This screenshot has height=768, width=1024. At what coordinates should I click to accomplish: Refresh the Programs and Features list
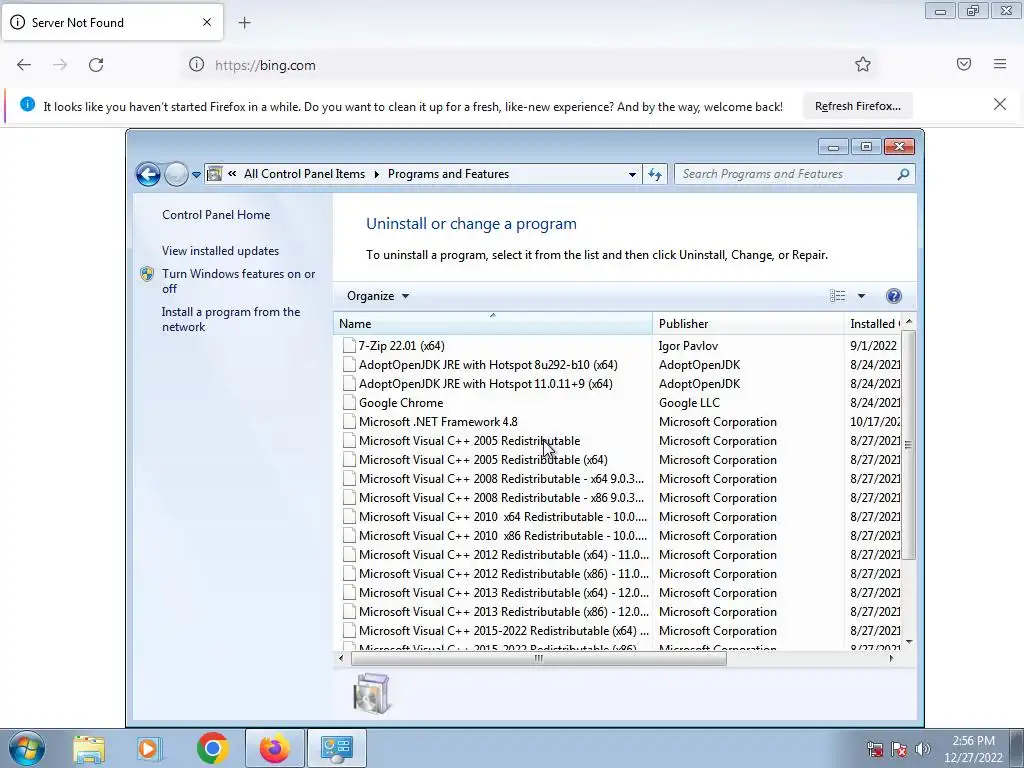[x=655, y=174]
